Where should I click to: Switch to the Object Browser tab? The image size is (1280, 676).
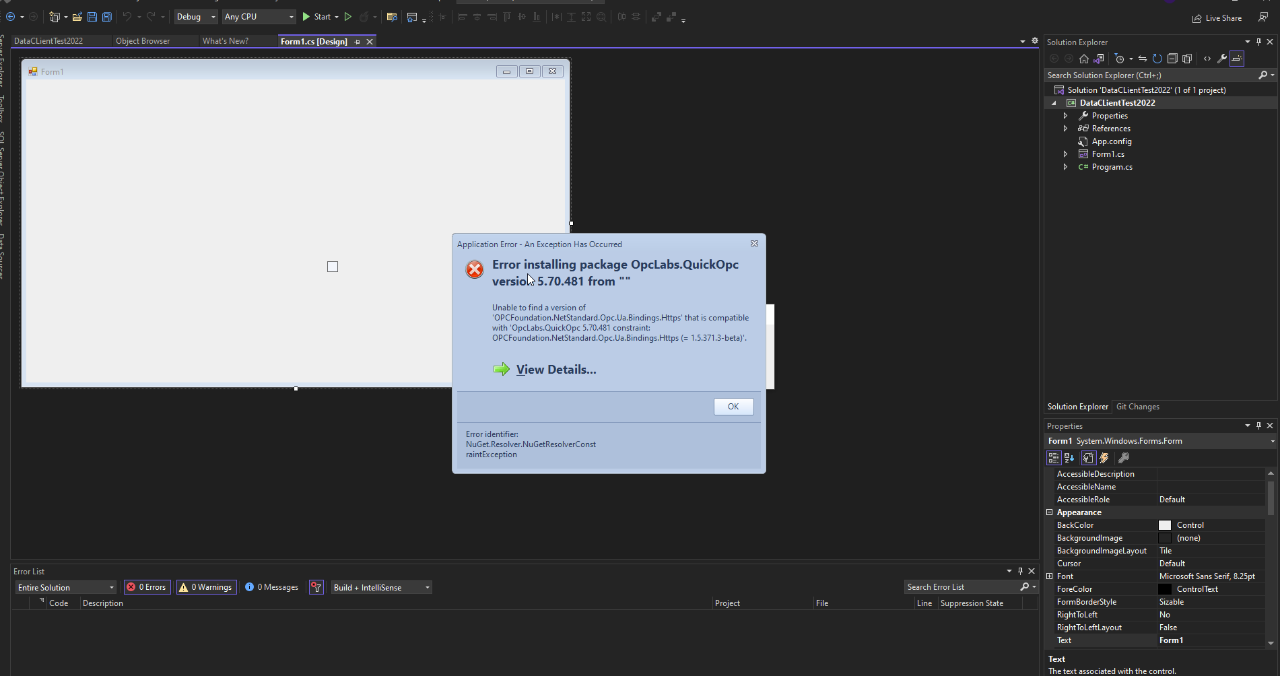(142, 41)
